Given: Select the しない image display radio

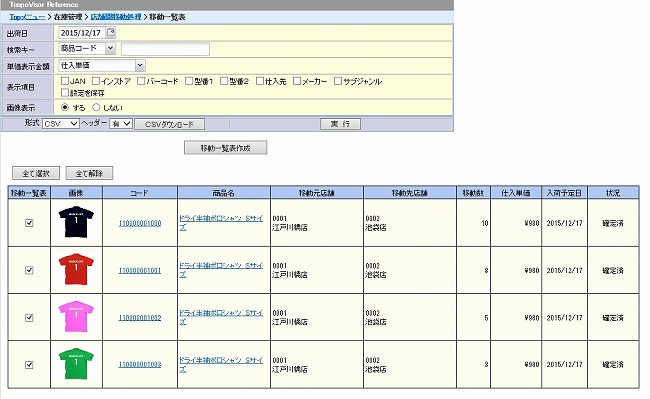Looking at the screenshot, I should tap(96, 107).
